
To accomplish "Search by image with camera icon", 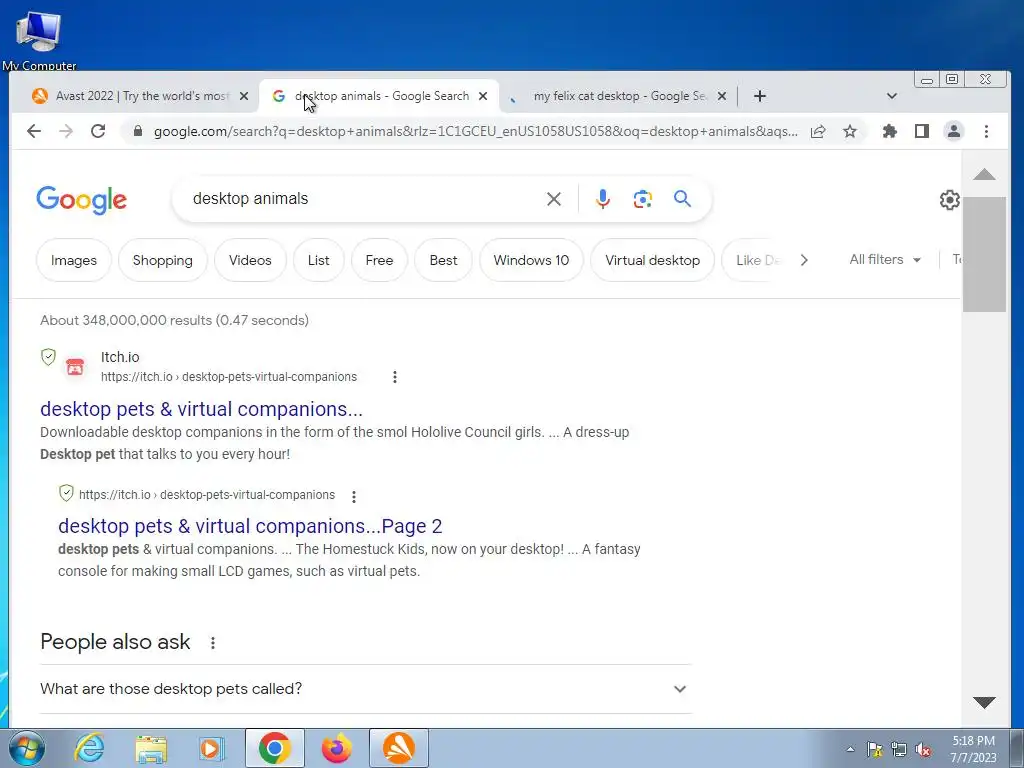I will tap(643, 199).
